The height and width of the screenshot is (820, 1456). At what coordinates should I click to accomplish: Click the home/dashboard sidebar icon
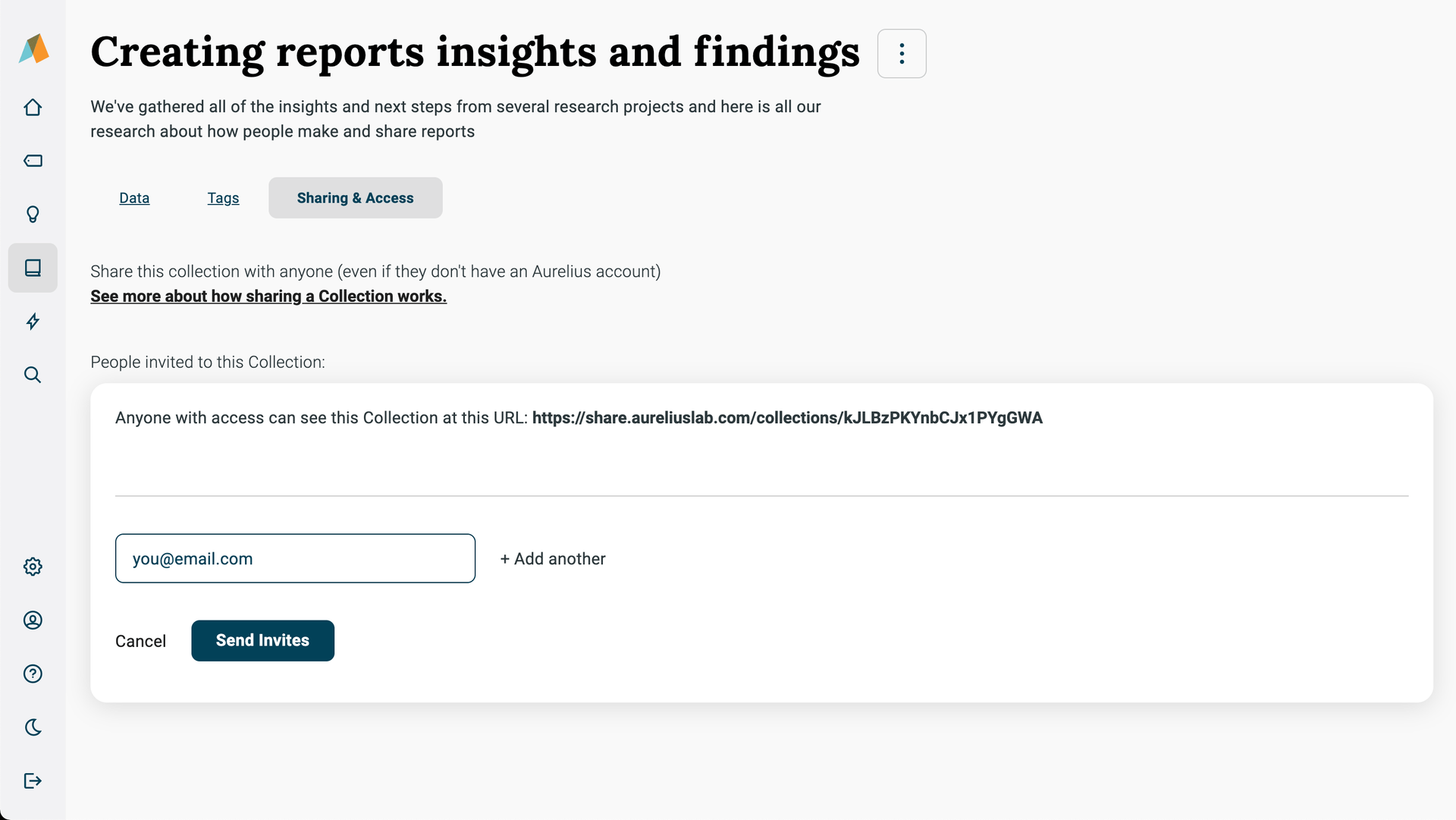(x=33, y=107)
